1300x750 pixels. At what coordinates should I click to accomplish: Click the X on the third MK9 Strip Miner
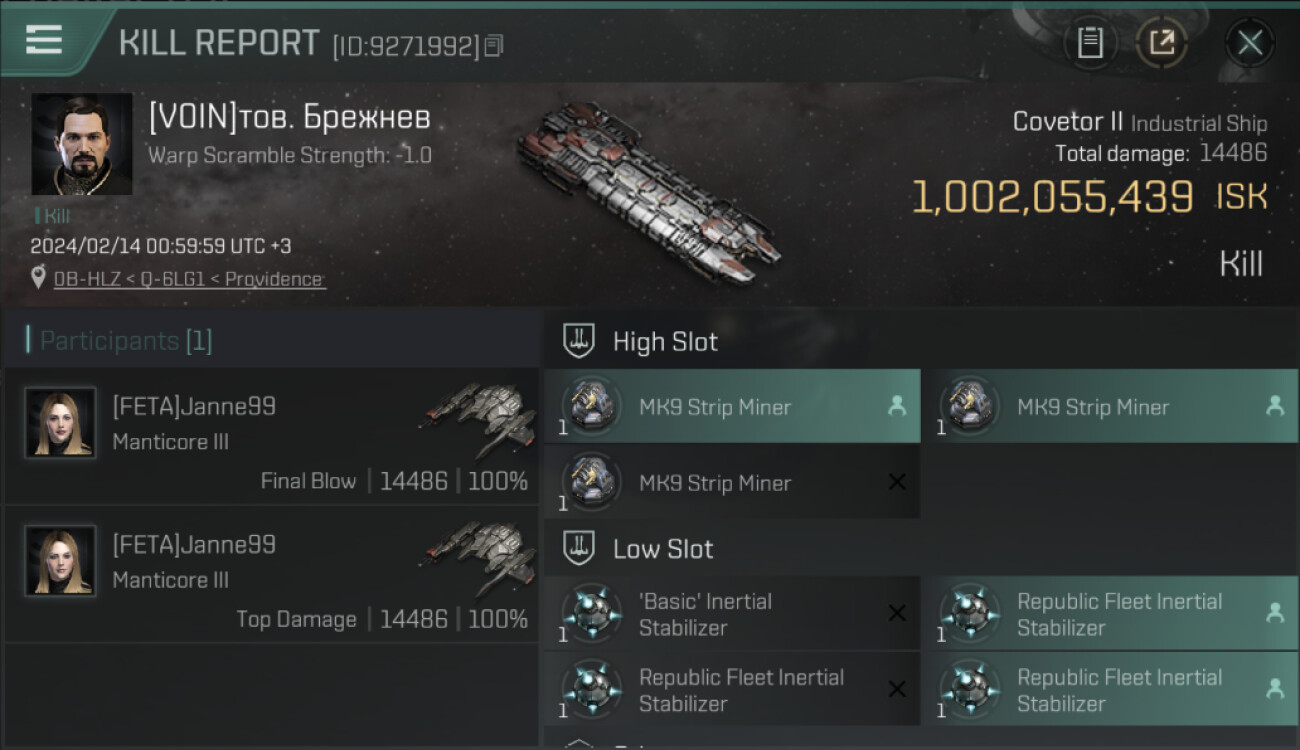[897, 482]
